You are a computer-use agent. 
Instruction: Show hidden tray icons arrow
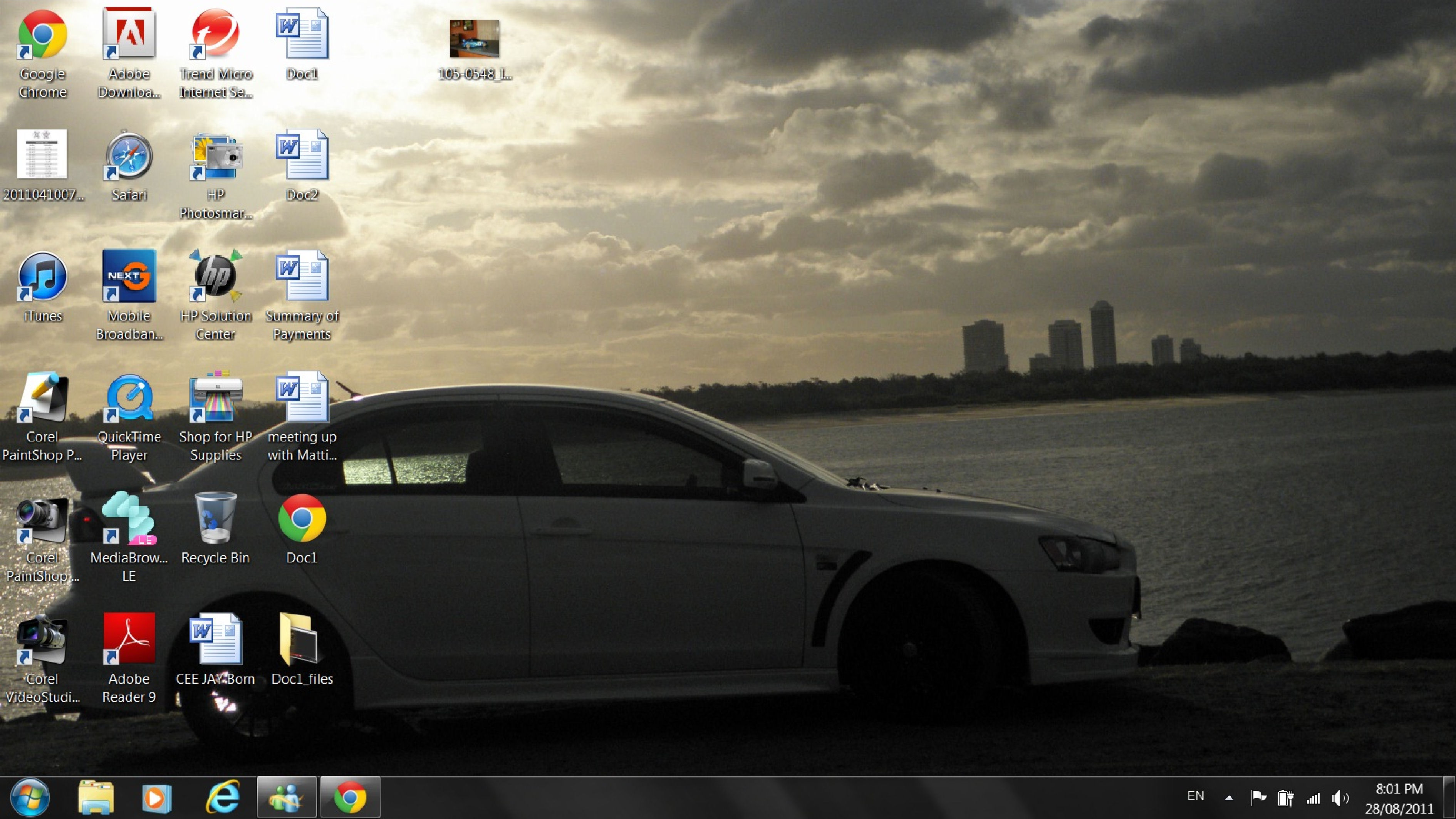pos(1229,797)
